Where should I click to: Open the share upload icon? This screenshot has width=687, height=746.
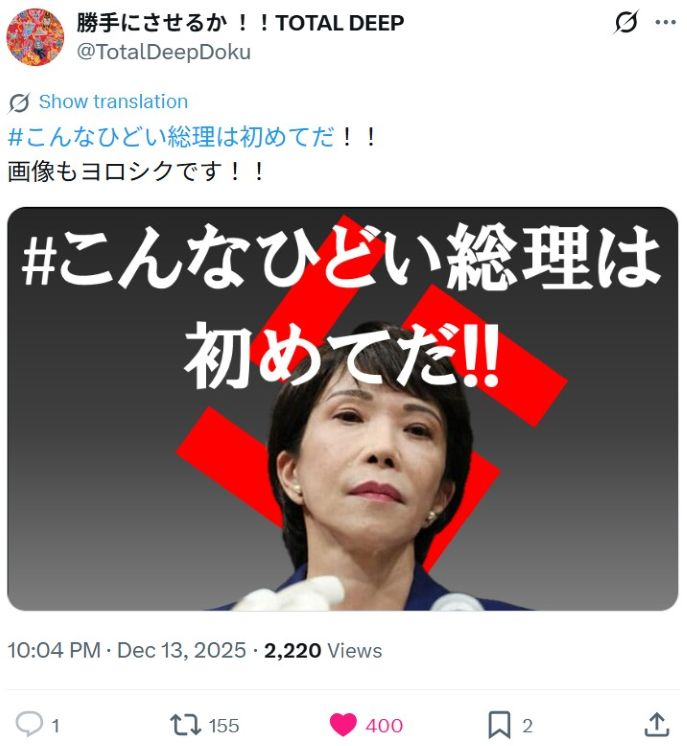pyautogui.click(x=657, y=724)
